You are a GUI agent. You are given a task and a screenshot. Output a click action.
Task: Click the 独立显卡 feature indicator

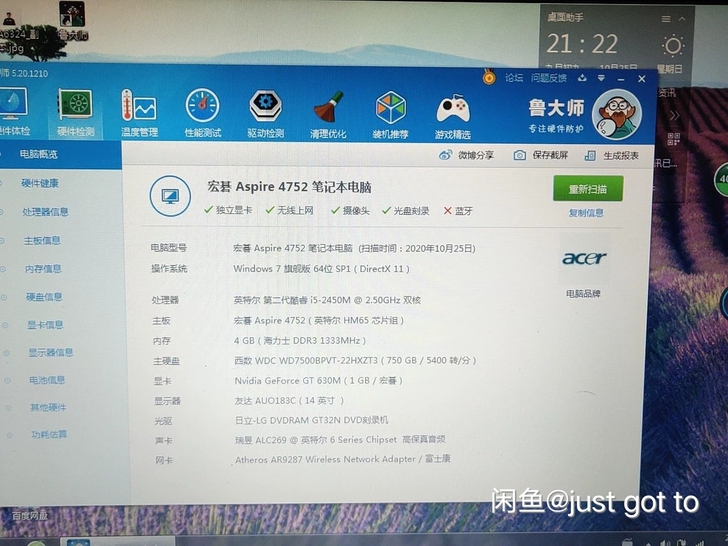click(x=228, y=210)
